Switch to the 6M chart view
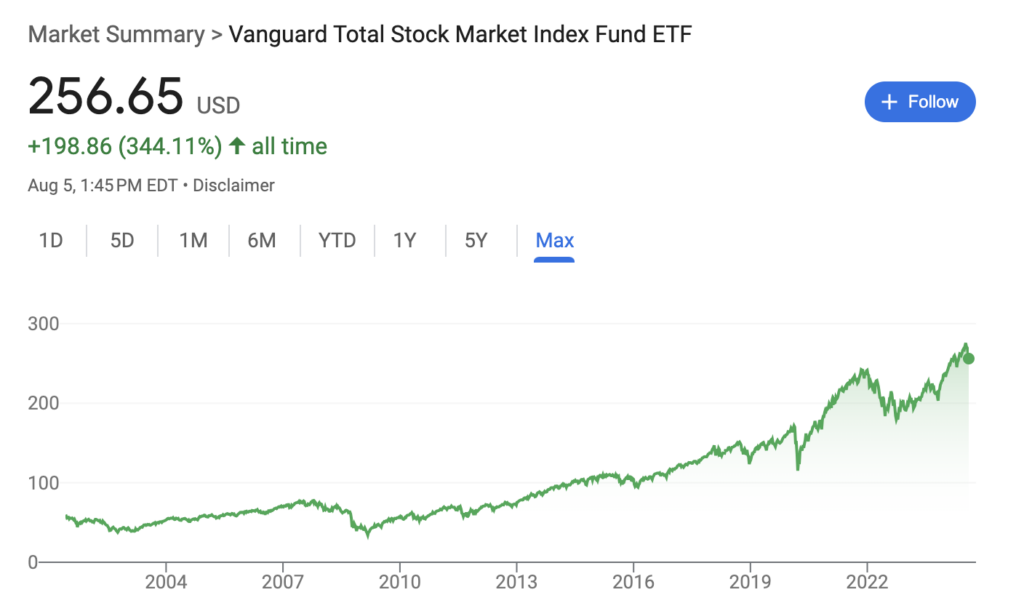This screenshot has width=1024, height=611. (264, 240)
